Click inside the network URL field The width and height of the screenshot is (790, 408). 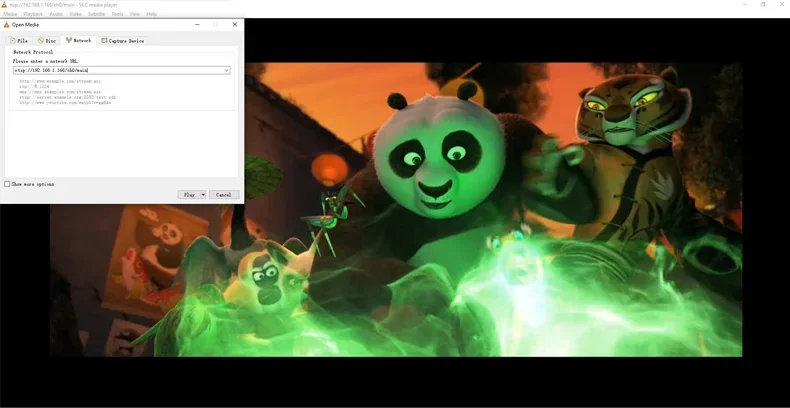[x=115, y=71]
